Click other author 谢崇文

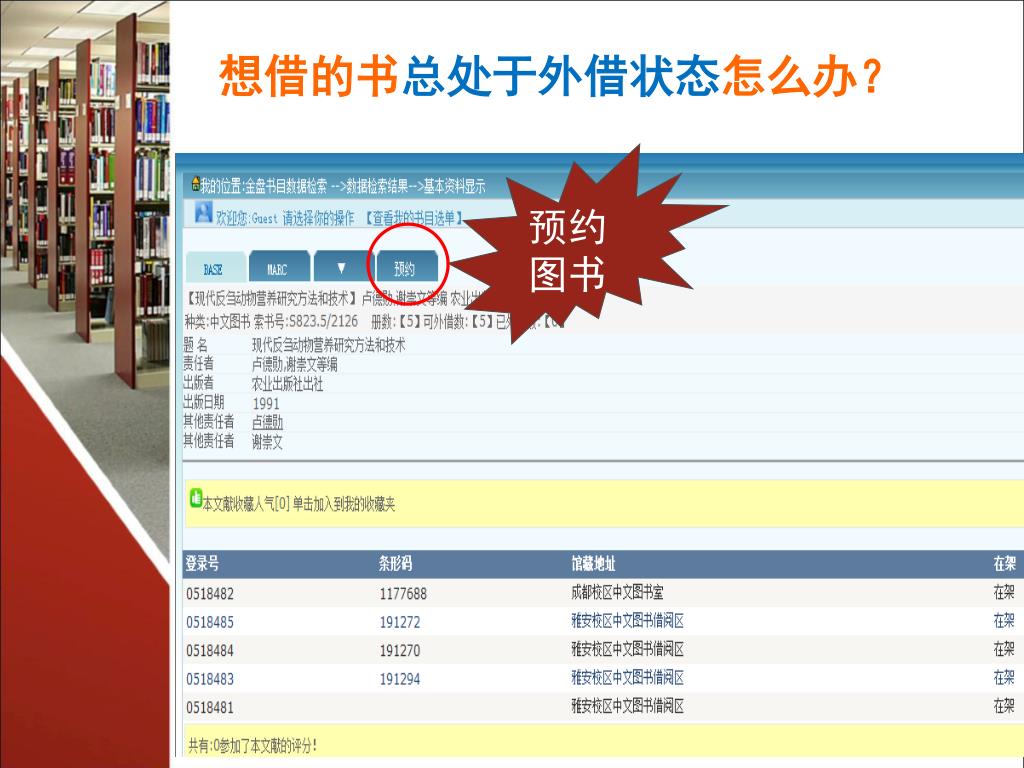click(x=267, y=442)
